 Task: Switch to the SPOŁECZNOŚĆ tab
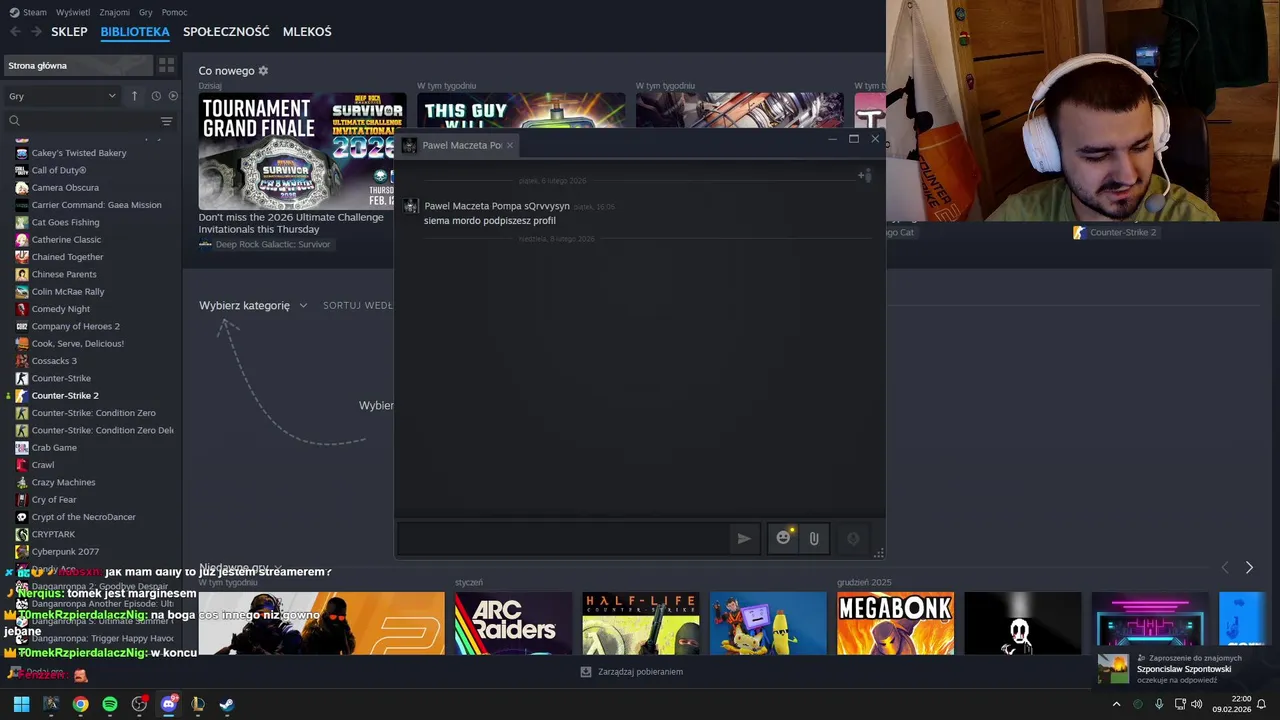point(226,32)
